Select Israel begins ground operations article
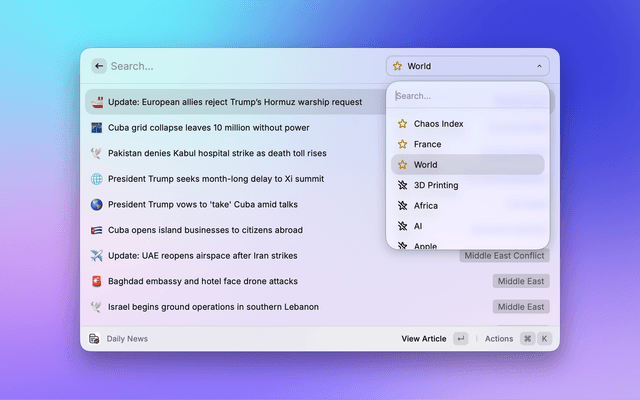Screen dimensions: 640x400 [x=213, y=307]
